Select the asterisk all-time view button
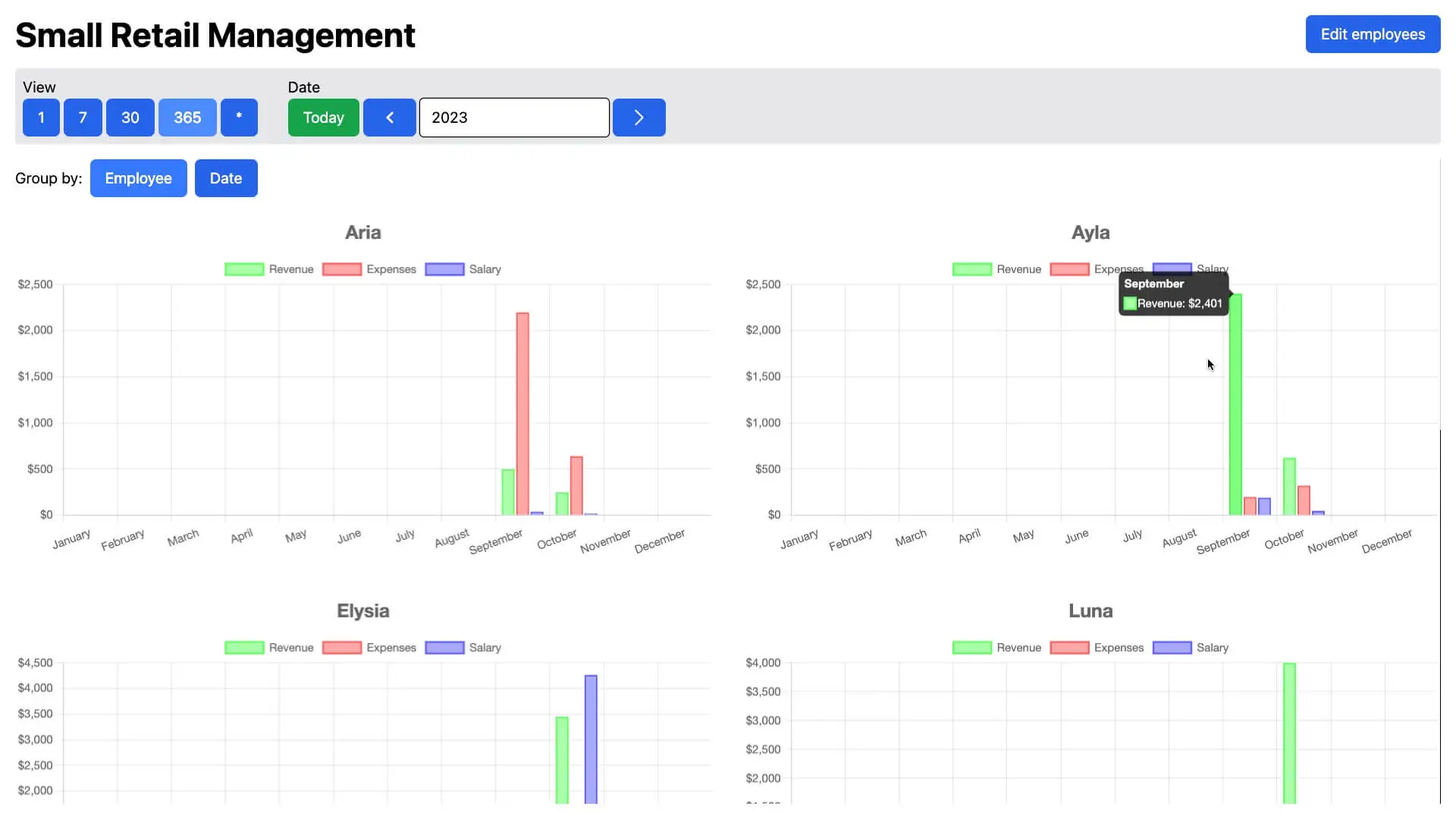The image size is (1456, 819). (x=239, y=118)
